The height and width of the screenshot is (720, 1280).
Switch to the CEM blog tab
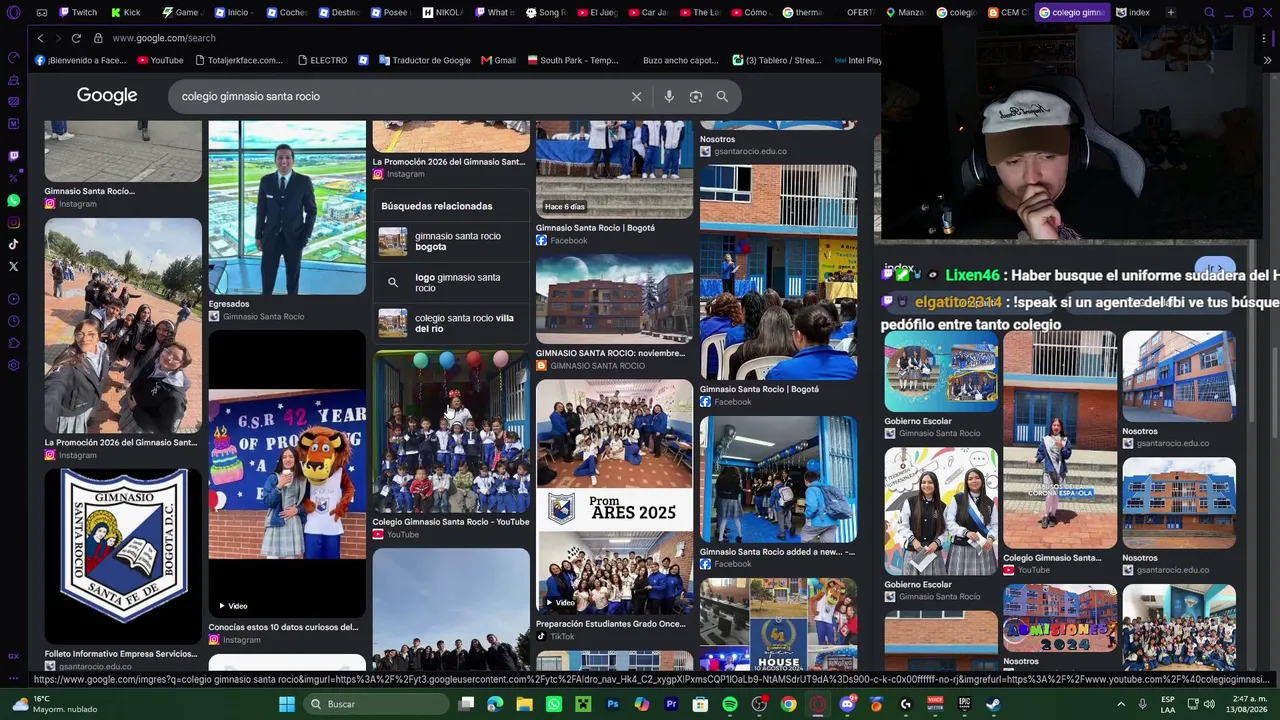click(1007, 13)
